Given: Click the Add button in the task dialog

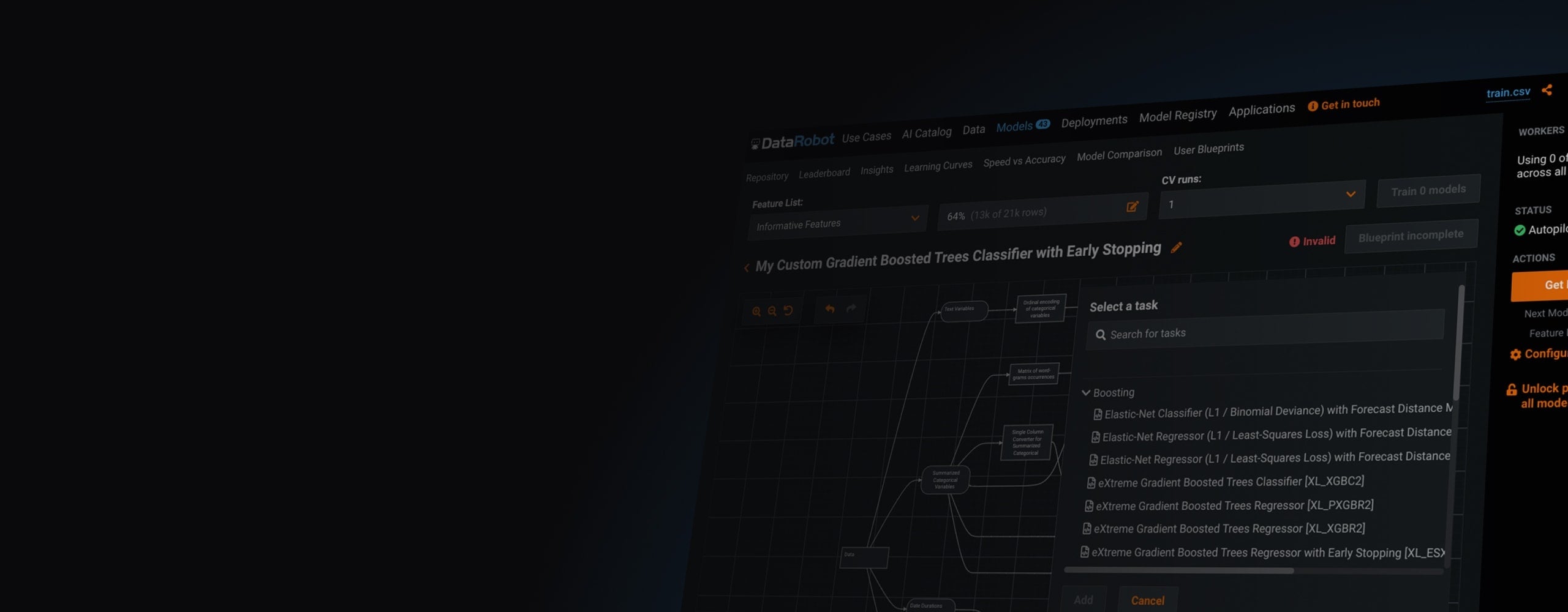Looking at the screenshot, I should tap(1083, 600).
